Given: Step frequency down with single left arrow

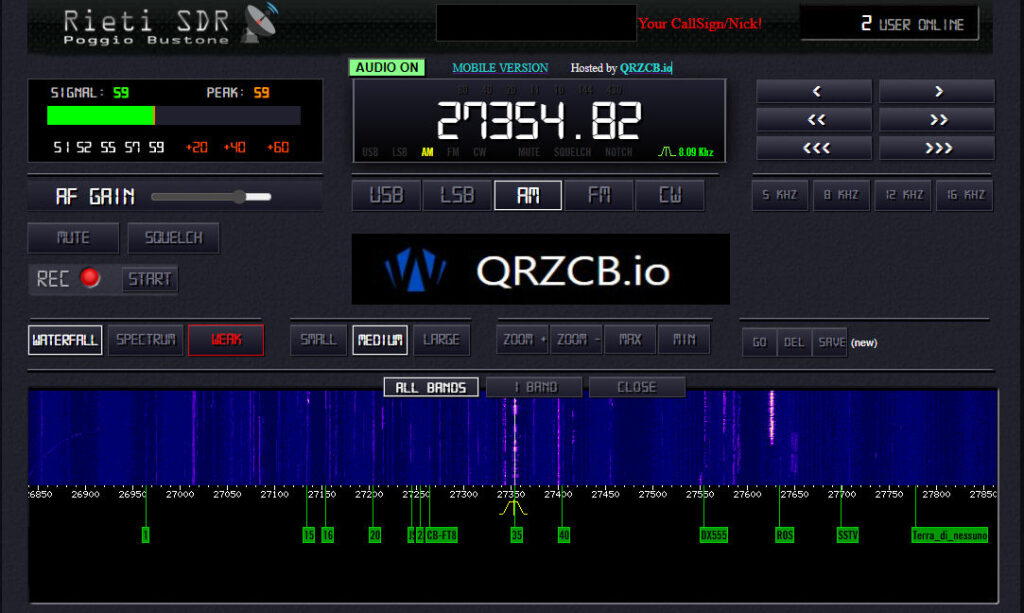Looking at the screenshot, I should tap(814, 91).
